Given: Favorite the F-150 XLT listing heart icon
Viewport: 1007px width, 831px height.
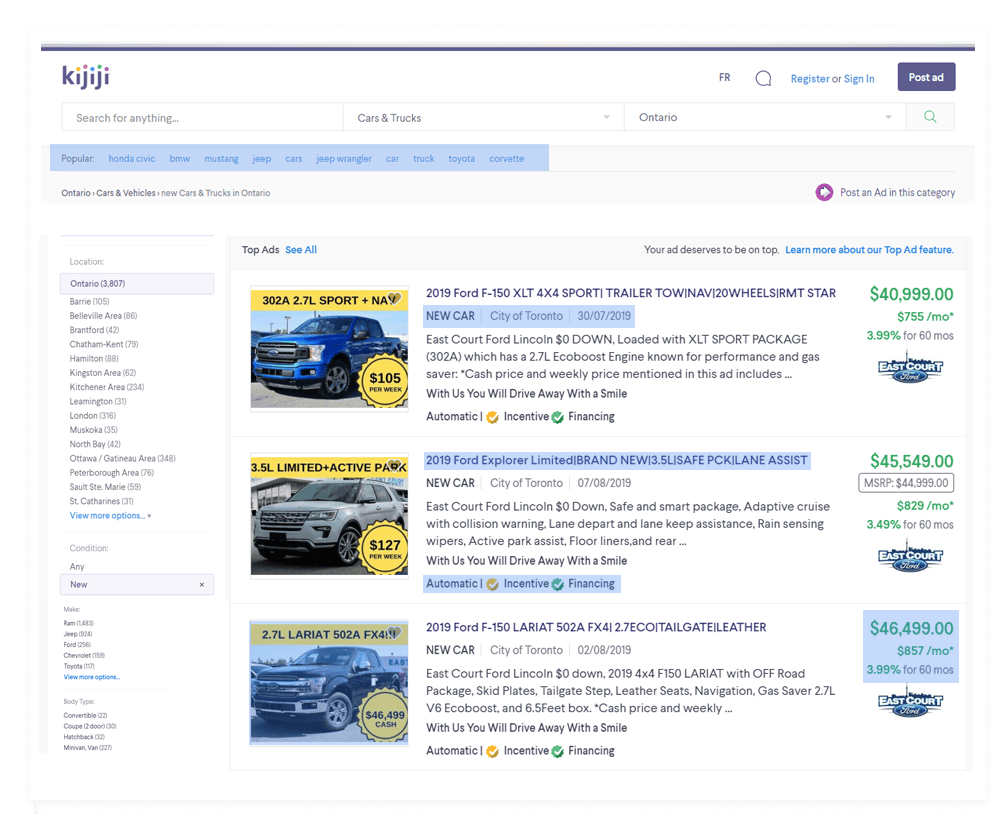Looking at the screenshot, I should [x=394, y=299].
